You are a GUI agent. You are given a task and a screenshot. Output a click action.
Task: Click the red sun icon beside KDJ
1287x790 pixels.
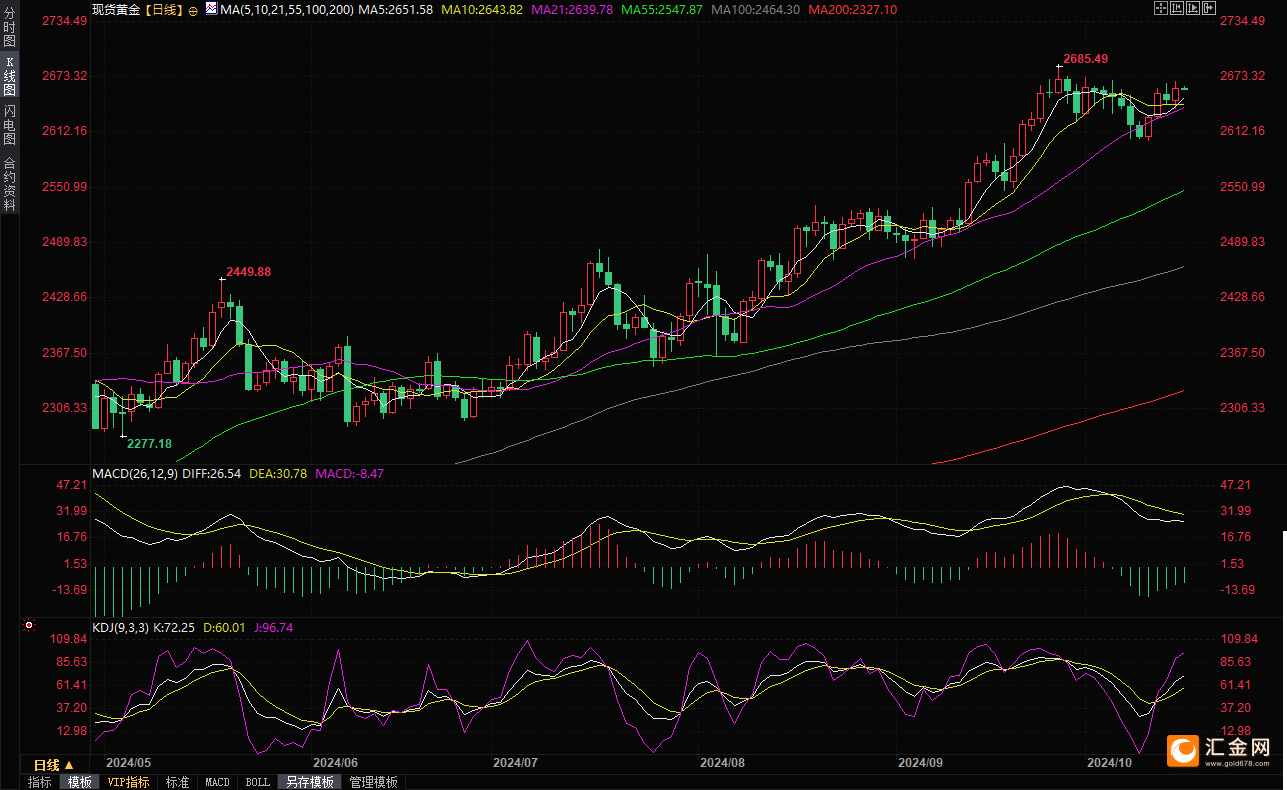[29, 627]
